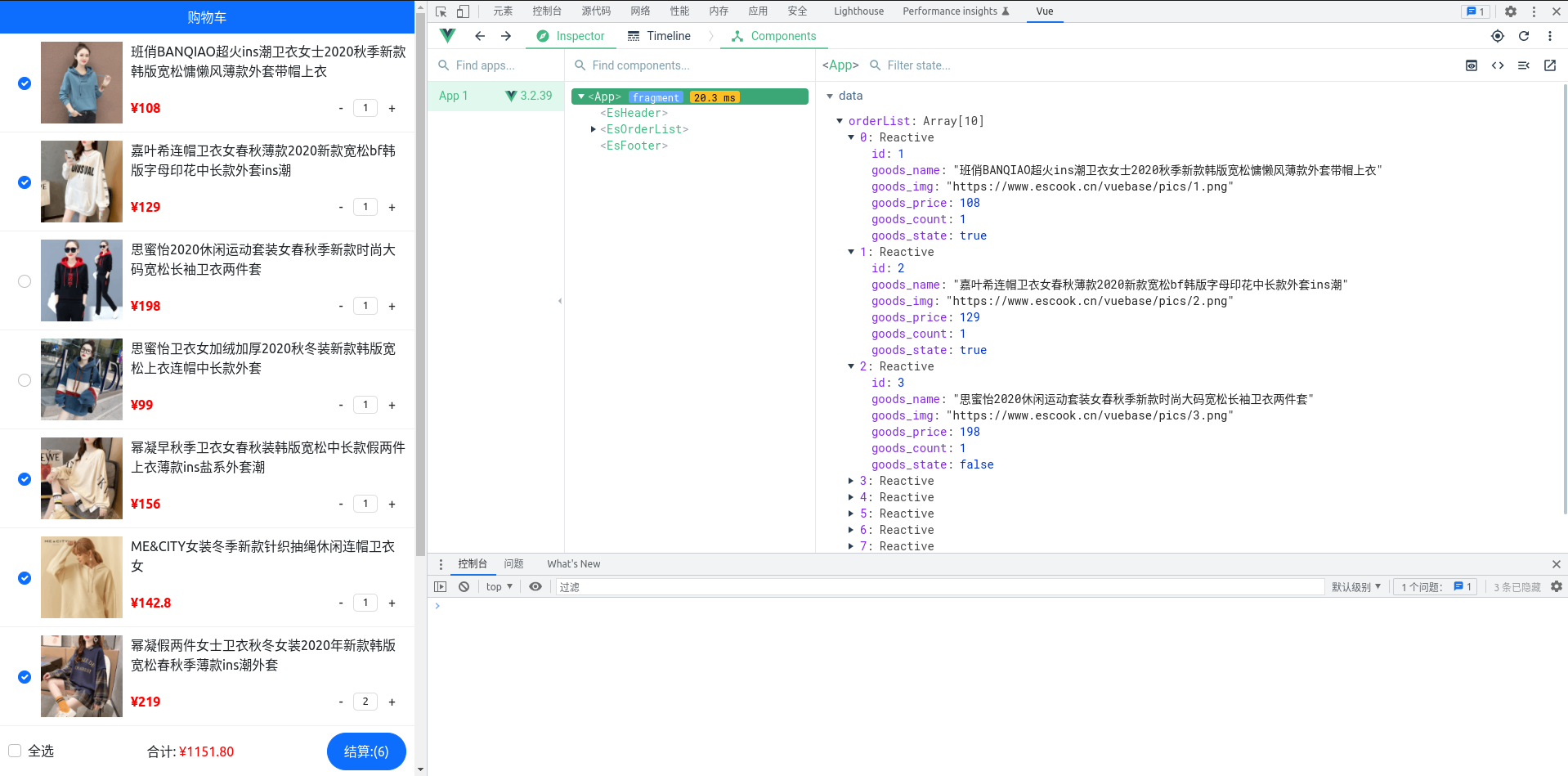This screenshot has height=776, width=1568.
Task: Clear the console with the ban icon
Action: click(464, 587)
